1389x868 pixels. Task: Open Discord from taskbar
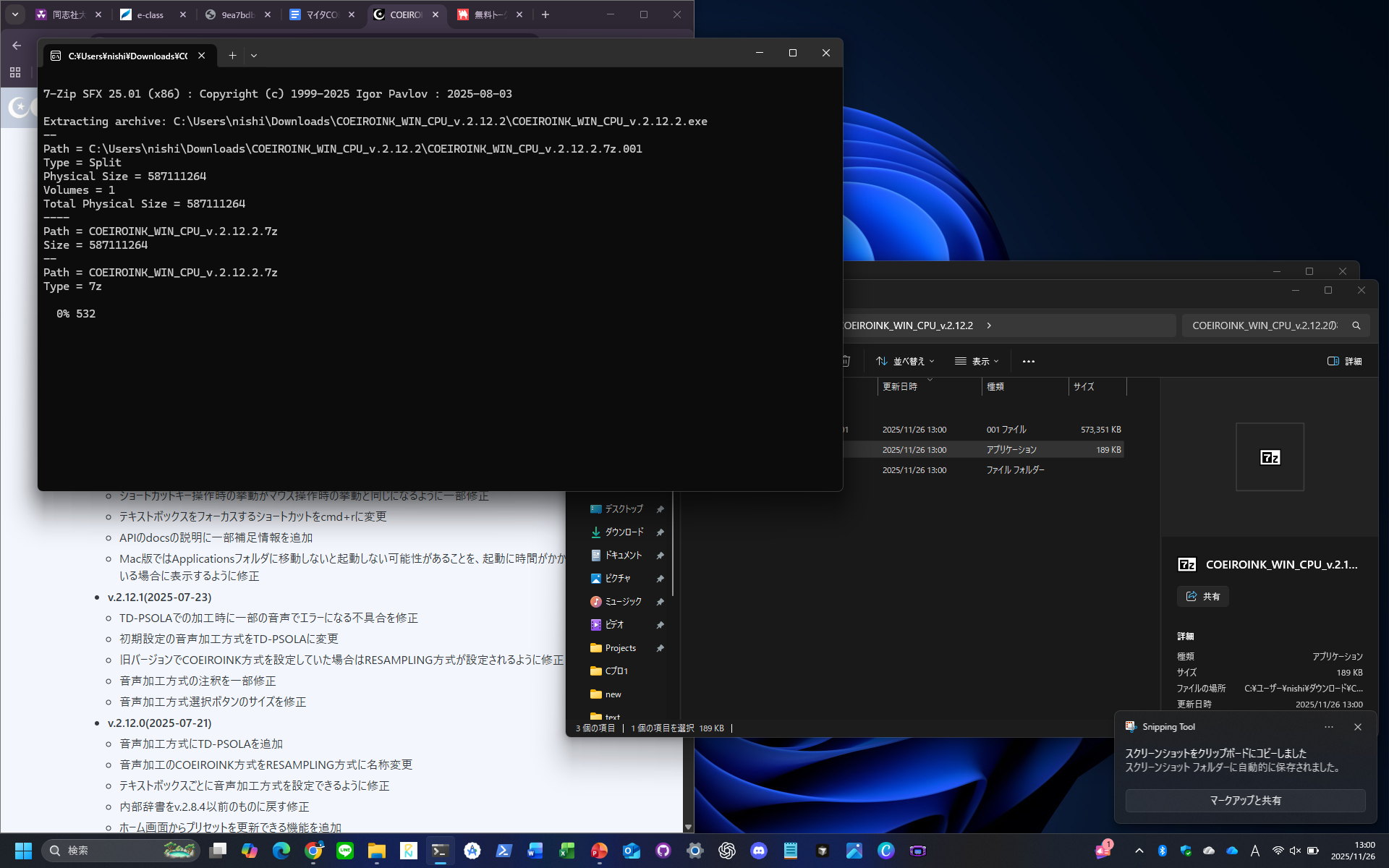[x=759, y=851]
